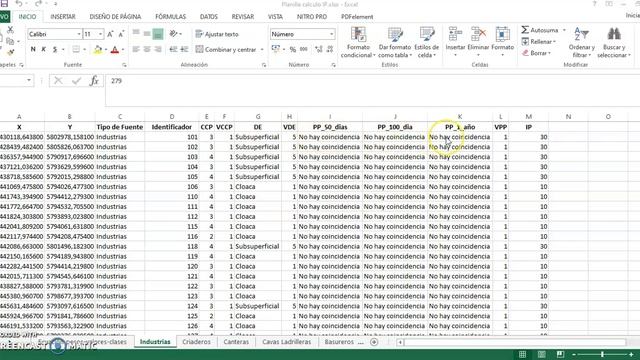Apply the yellow fill color bucket
640x360 pixels.
[x=98, y=50]
